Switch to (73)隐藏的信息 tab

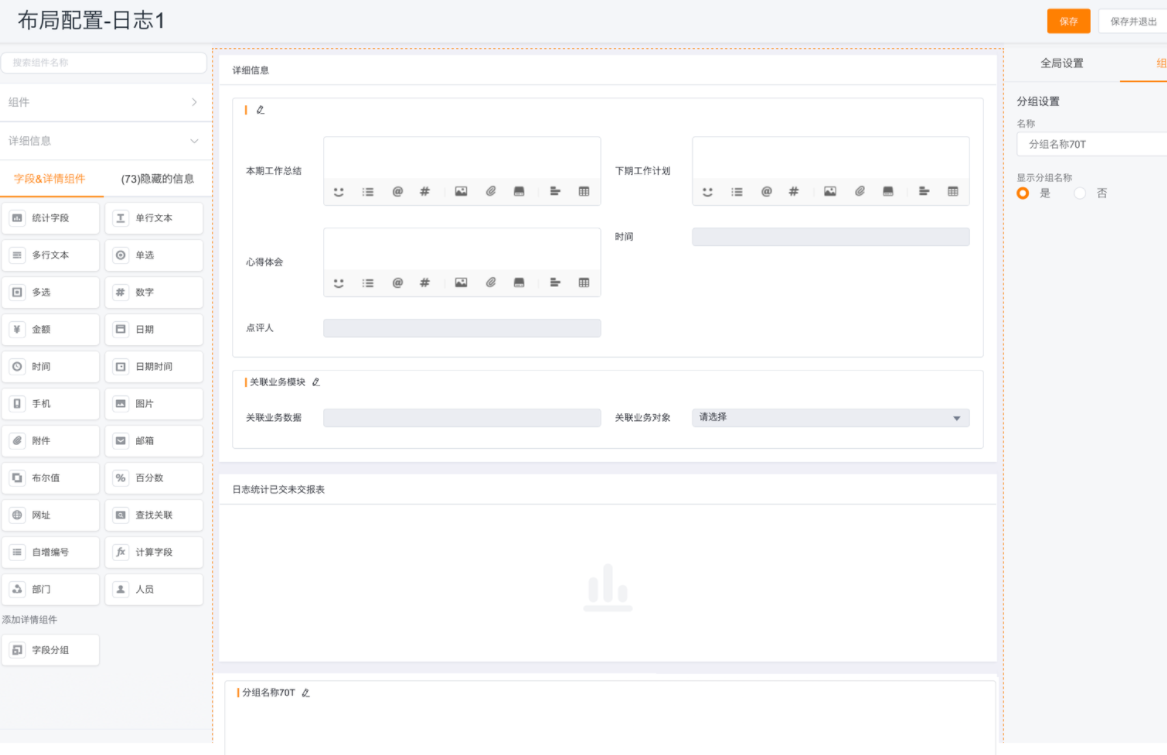(157, 179)
